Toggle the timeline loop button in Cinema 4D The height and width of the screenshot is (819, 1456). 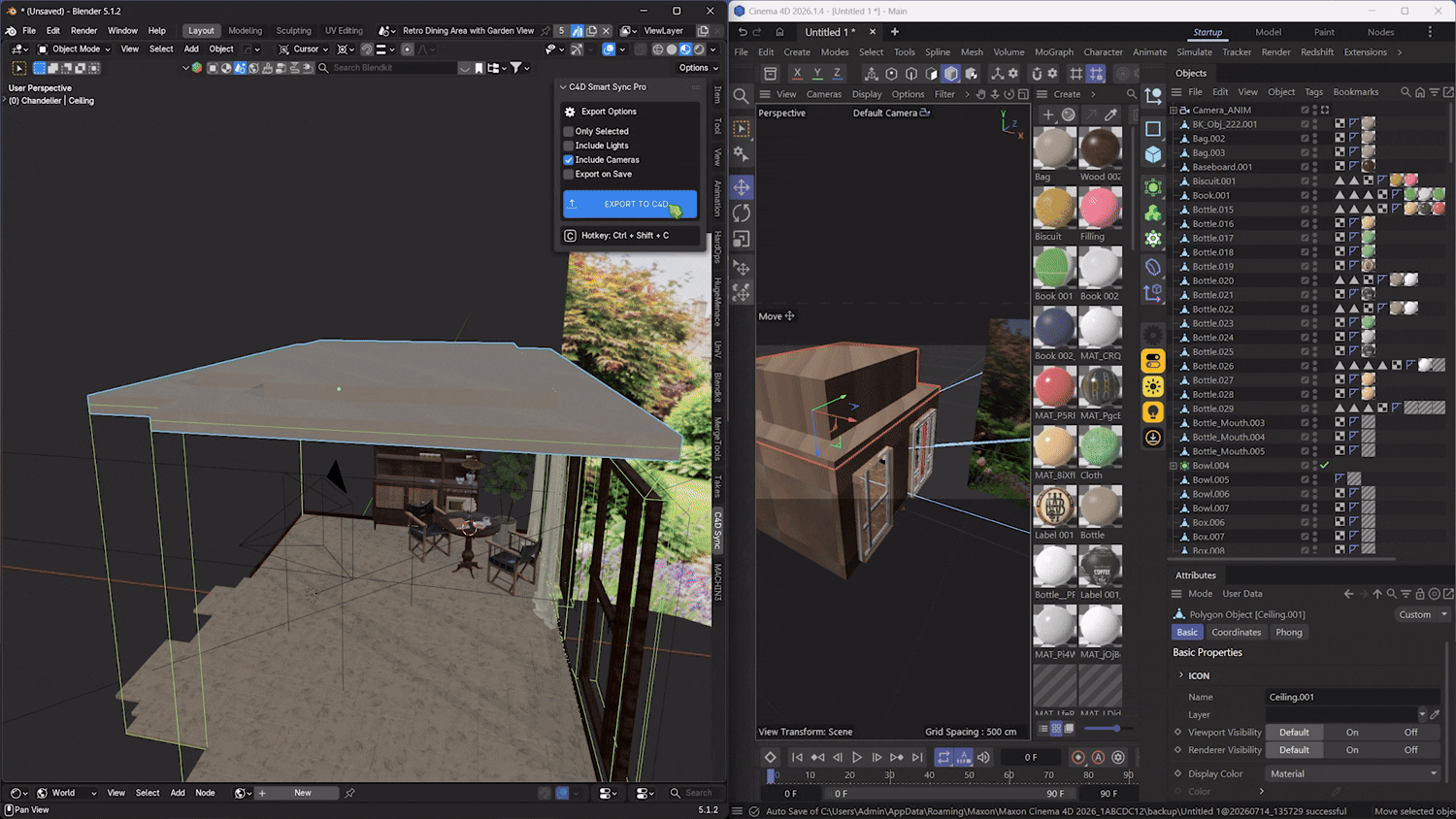tap(943, 757)
